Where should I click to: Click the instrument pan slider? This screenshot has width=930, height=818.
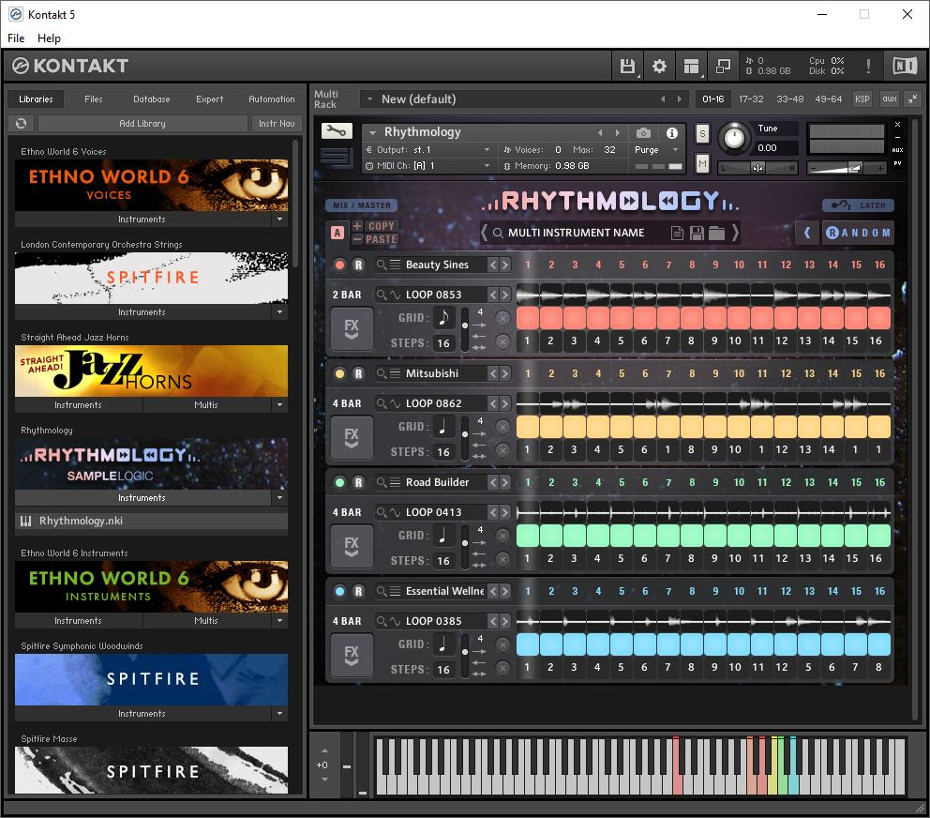point(757,168)
